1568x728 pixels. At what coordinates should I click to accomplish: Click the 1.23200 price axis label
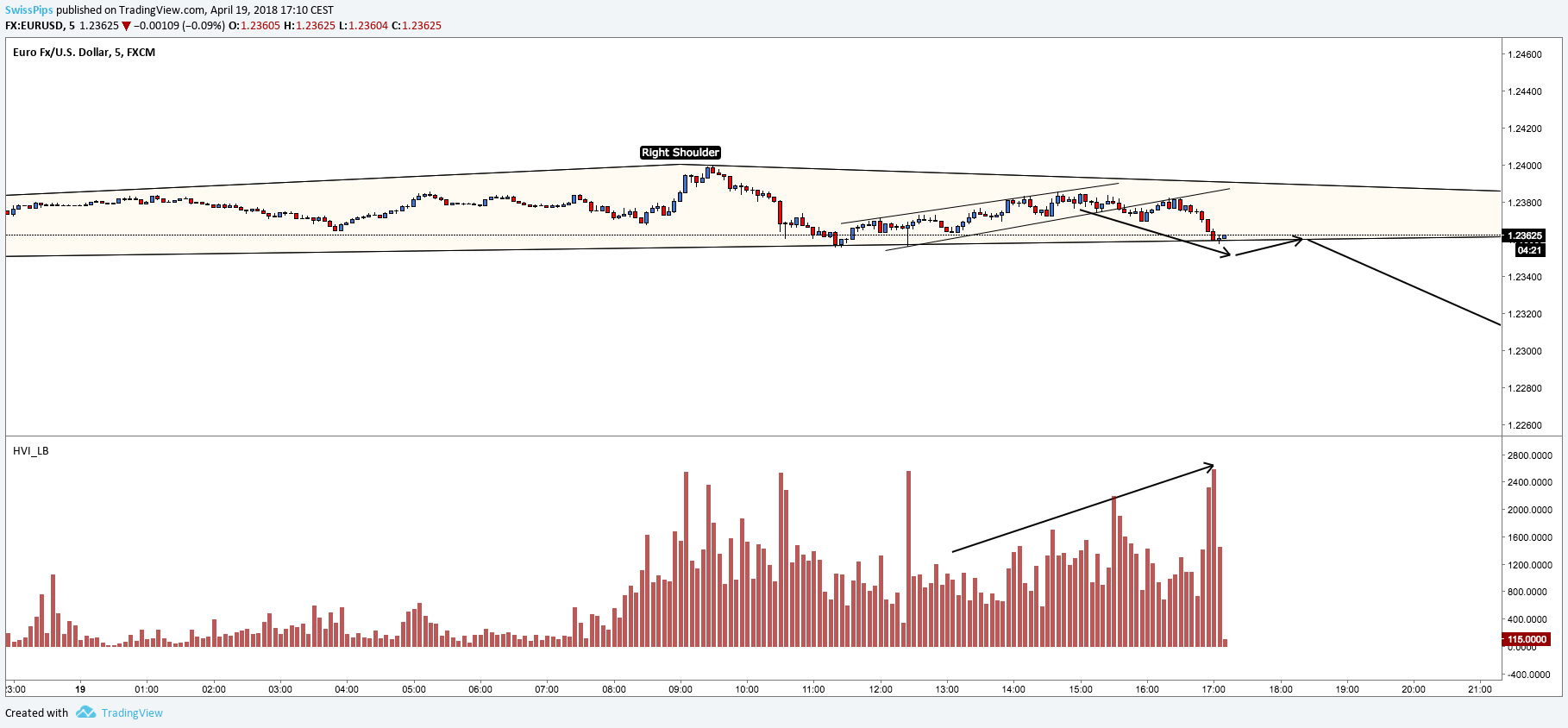1524,314
